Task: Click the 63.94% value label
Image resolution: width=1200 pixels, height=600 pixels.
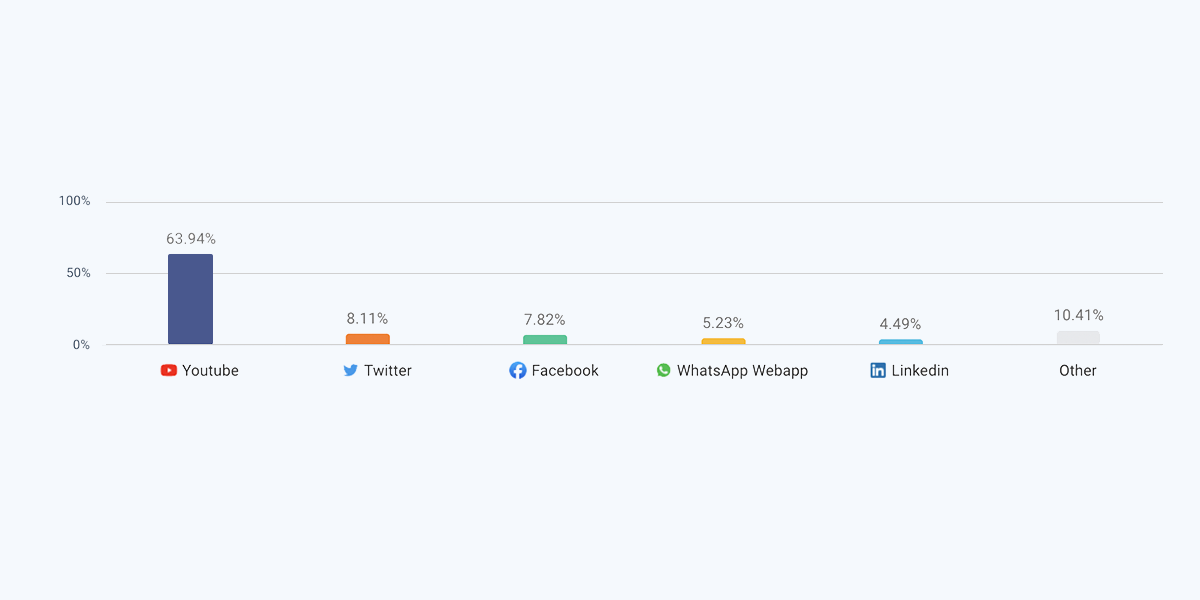Action: 191,239
